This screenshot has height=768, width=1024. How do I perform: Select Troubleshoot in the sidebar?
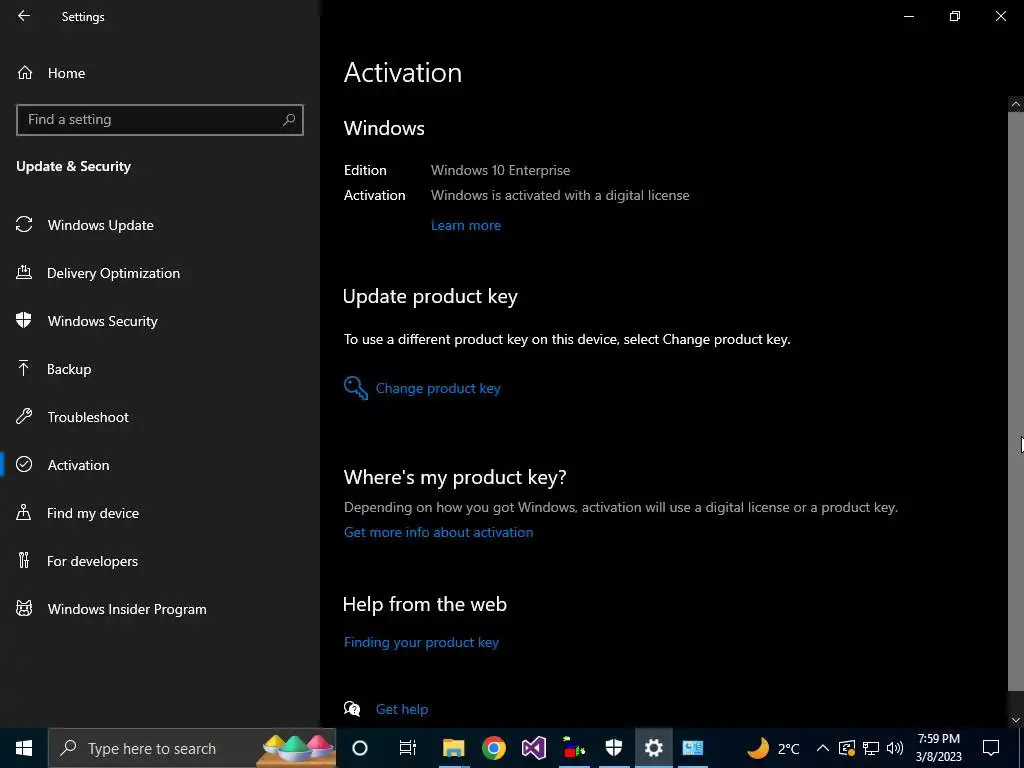pyautogui.click(x=88, y=417)
